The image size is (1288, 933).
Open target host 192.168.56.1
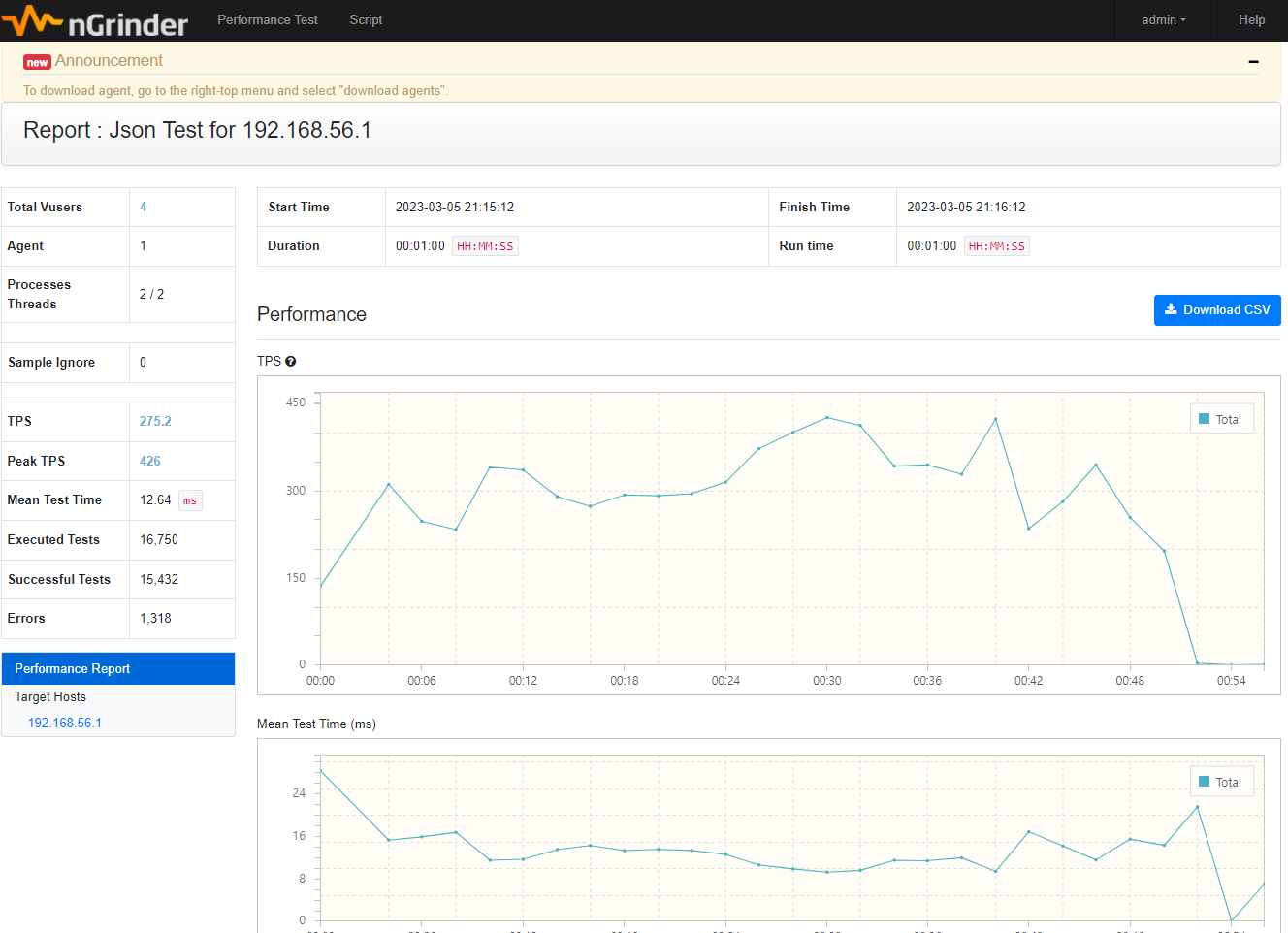(x=65, y=724)
